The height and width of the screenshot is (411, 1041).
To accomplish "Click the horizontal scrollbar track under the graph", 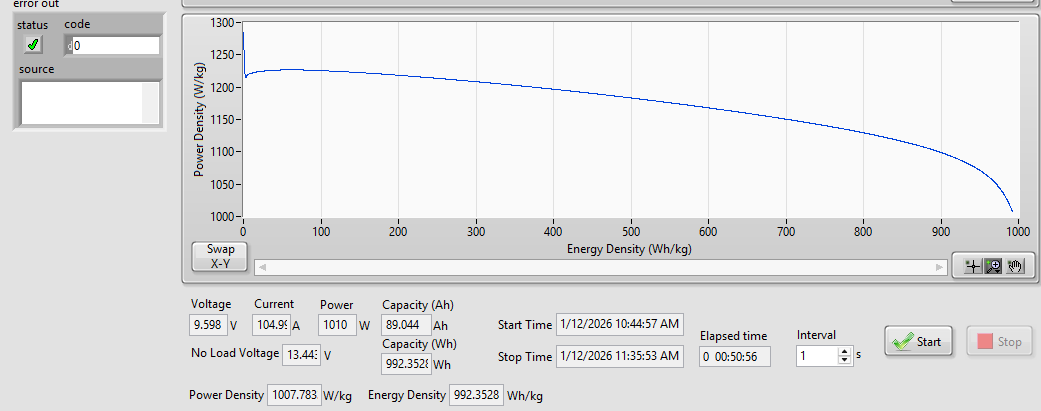I will pyautogui.click(x=600, y=267).
